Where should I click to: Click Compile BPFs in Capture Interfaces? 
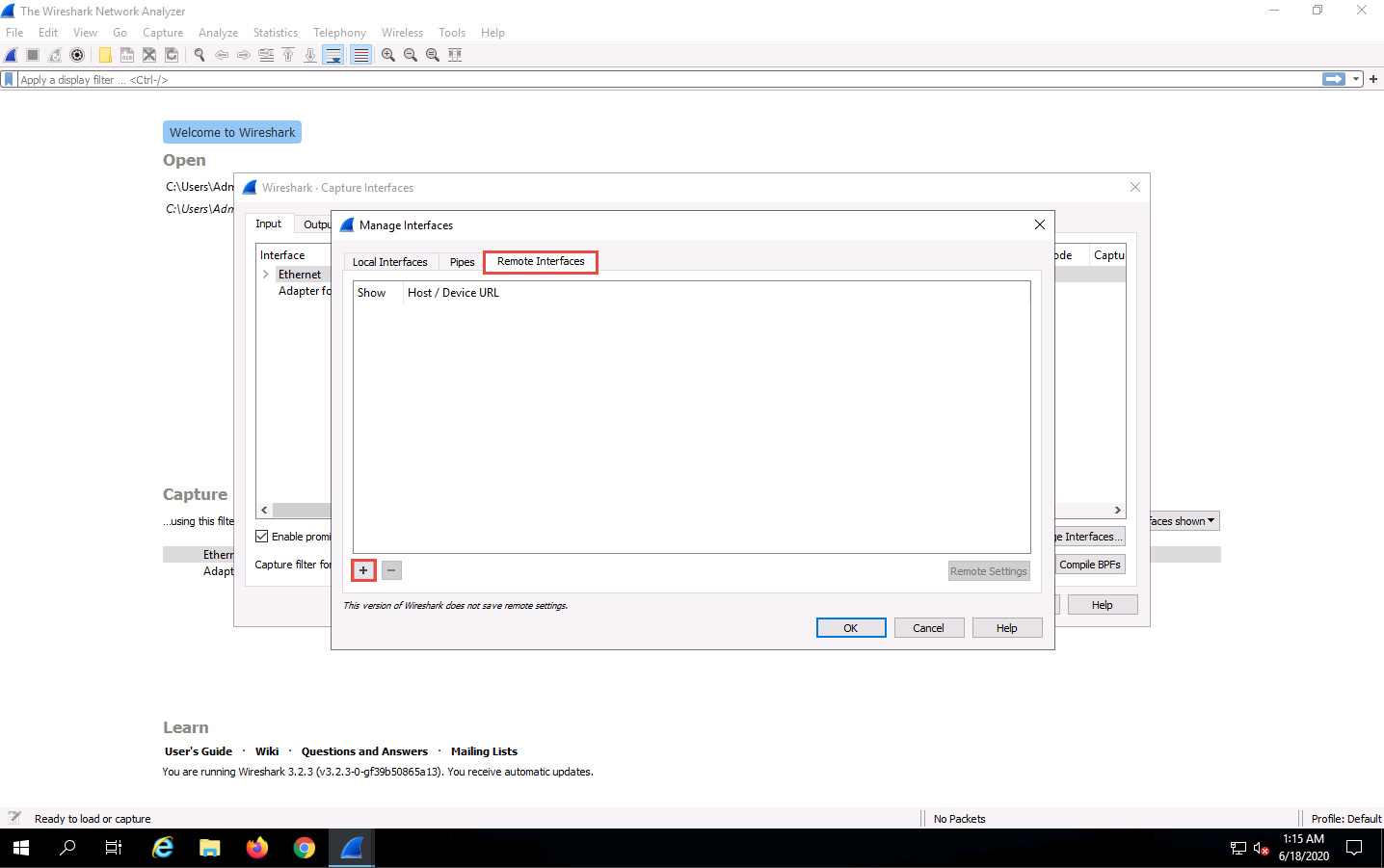point(1090,565)
